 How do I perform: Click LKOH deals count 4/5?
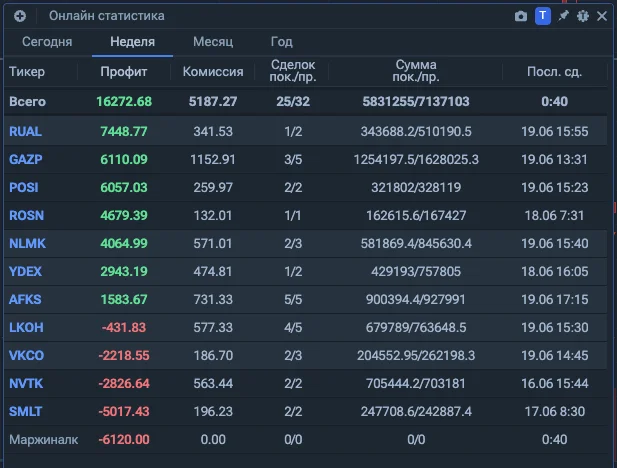[x=293, y=327]
